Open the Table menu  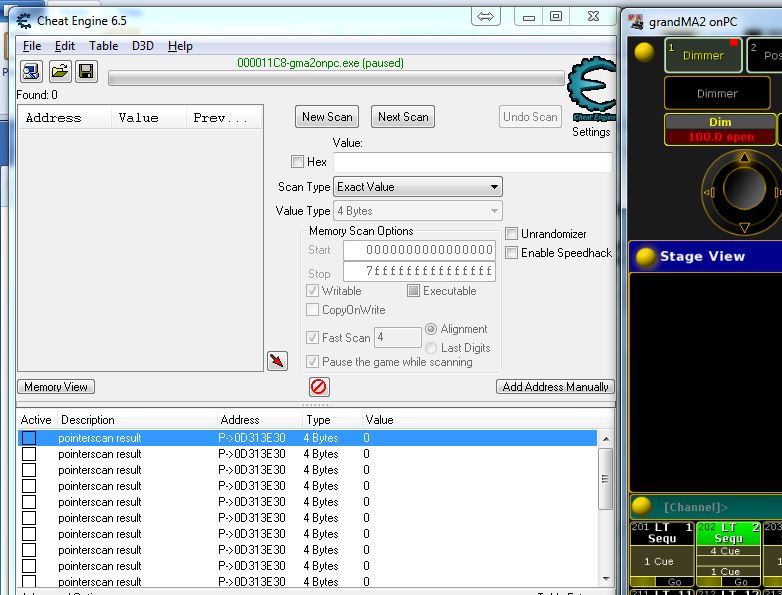click(x=104, y=46)
